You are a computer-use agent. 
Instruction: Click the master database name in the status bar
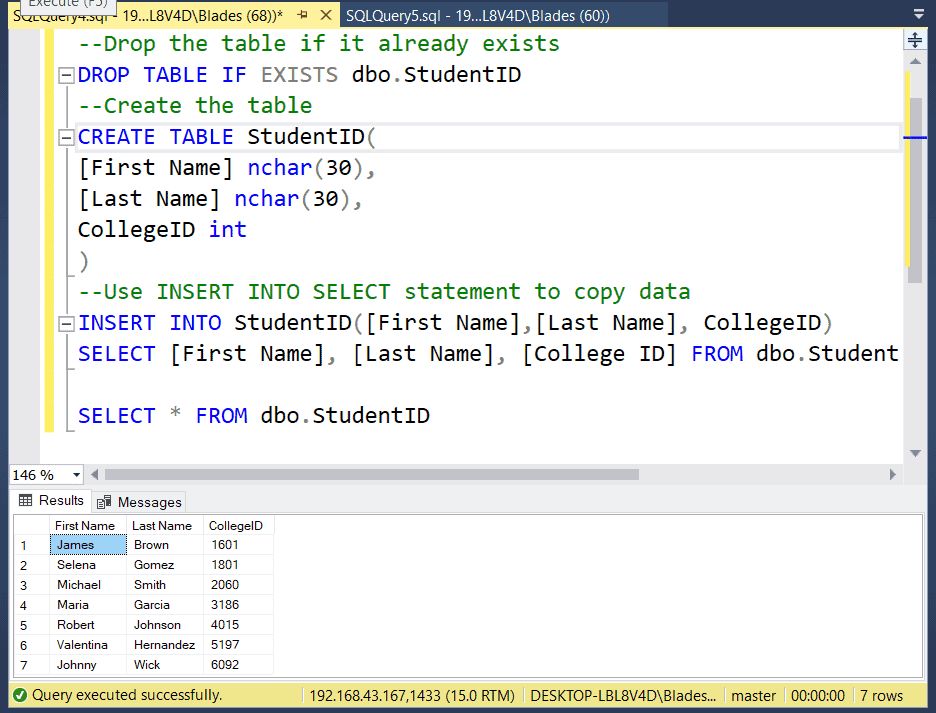click(x=753, y=695)
